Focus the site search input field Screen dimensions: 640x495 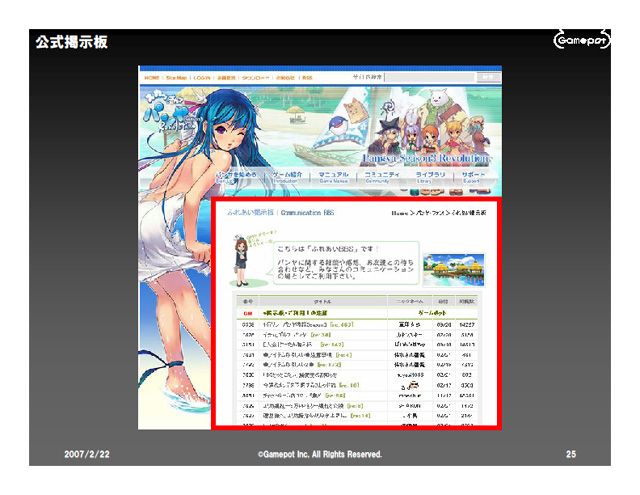[x=430, y=77]
